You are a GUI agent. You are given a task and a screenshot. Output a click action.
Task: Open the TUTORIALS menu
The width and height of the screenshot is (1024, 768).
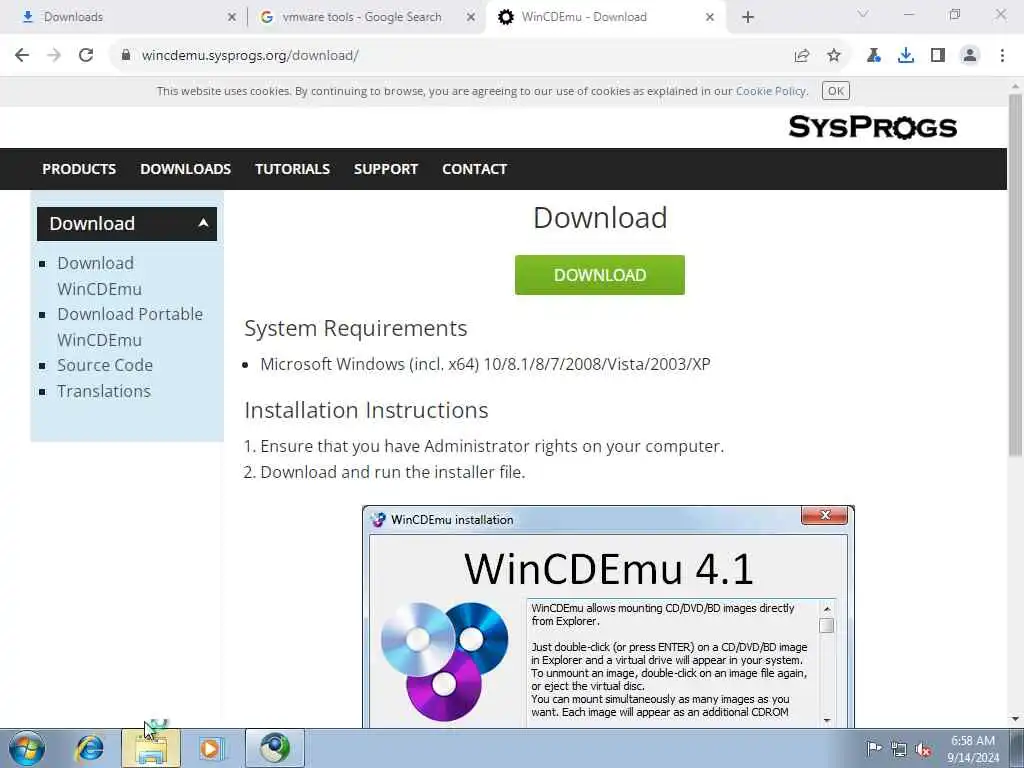pos(292,169)
